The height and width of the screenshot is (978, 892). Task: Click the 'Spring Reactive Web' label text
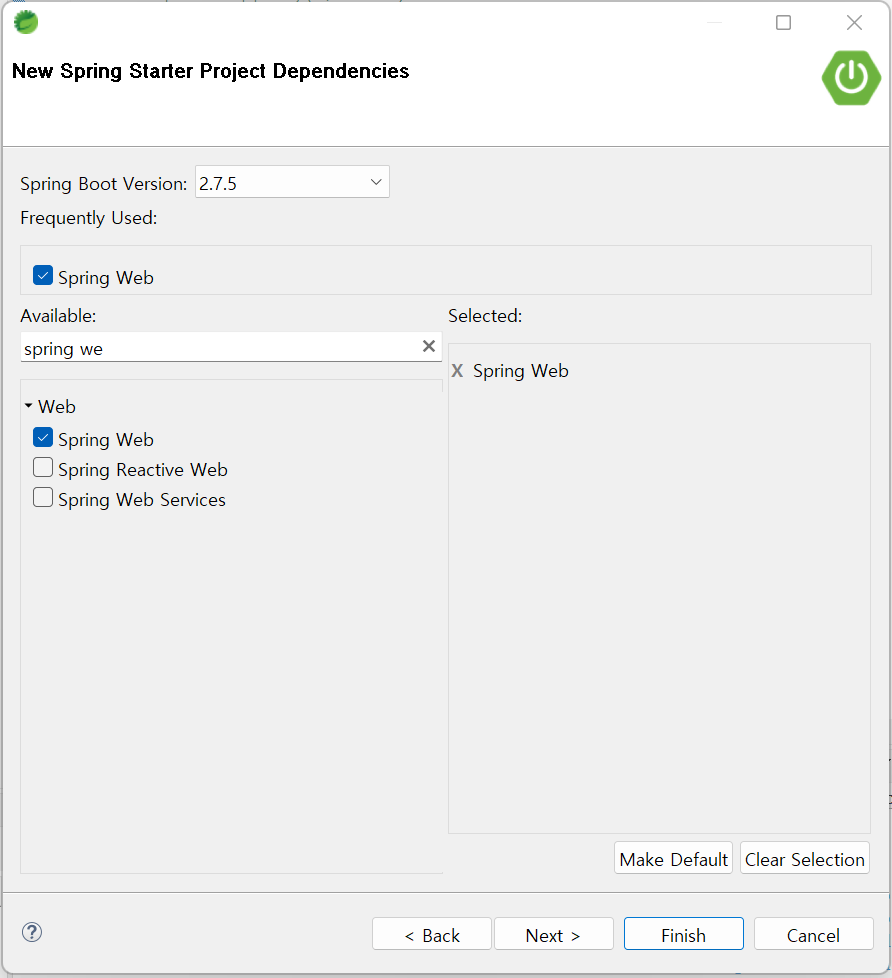pos(143,470)
